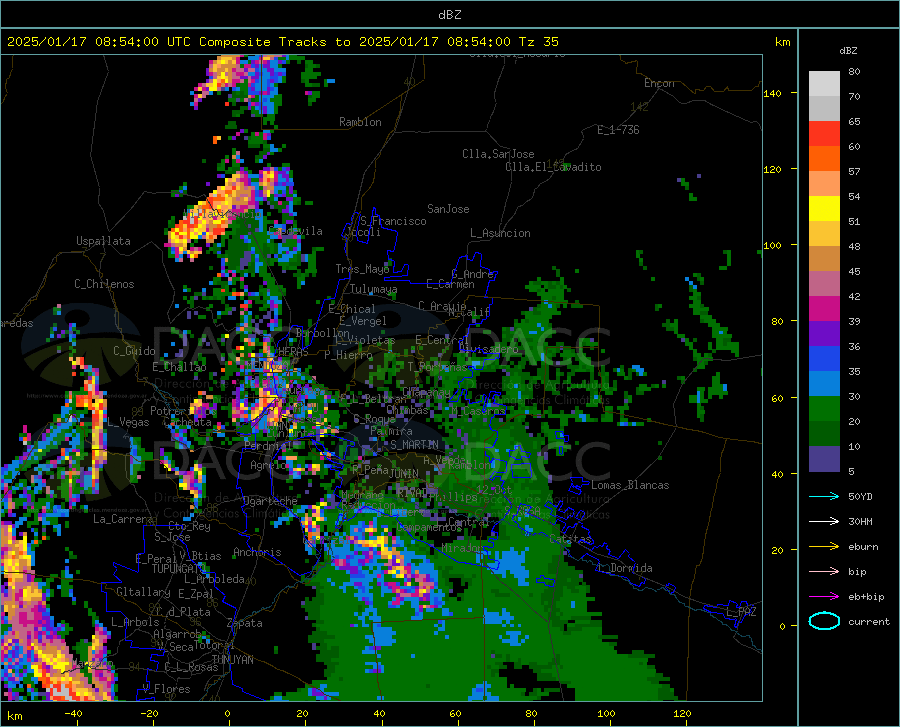The height and width of the screenshot is (727, 900).
Task: Click the C_Chilenos map label
Action: click(104, 284)
